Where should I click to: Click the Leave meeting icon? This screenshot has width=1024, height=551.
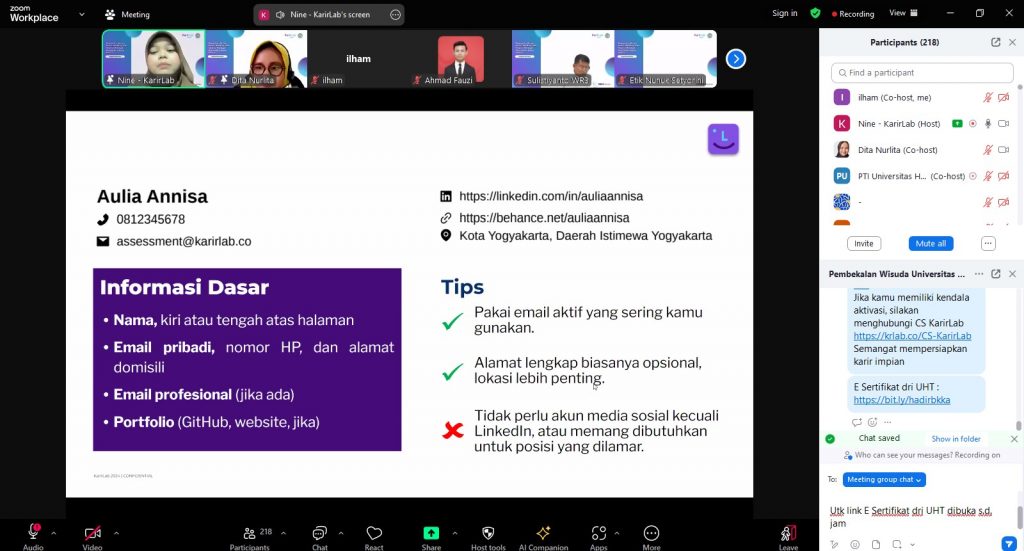(x=788, y=534)
